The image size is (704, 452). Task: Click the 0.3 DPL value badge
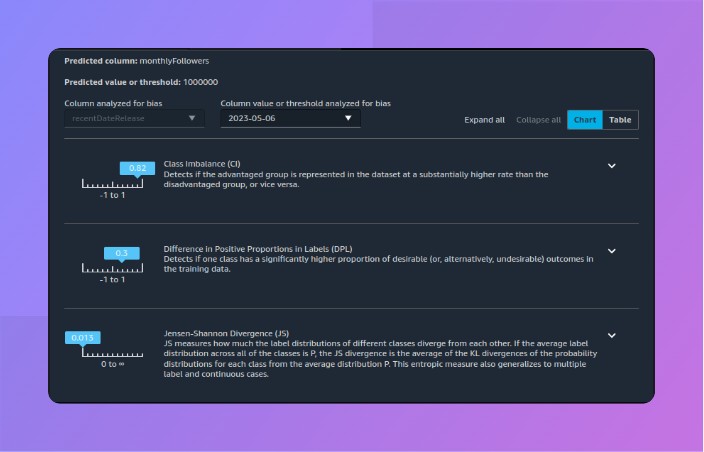121,253
